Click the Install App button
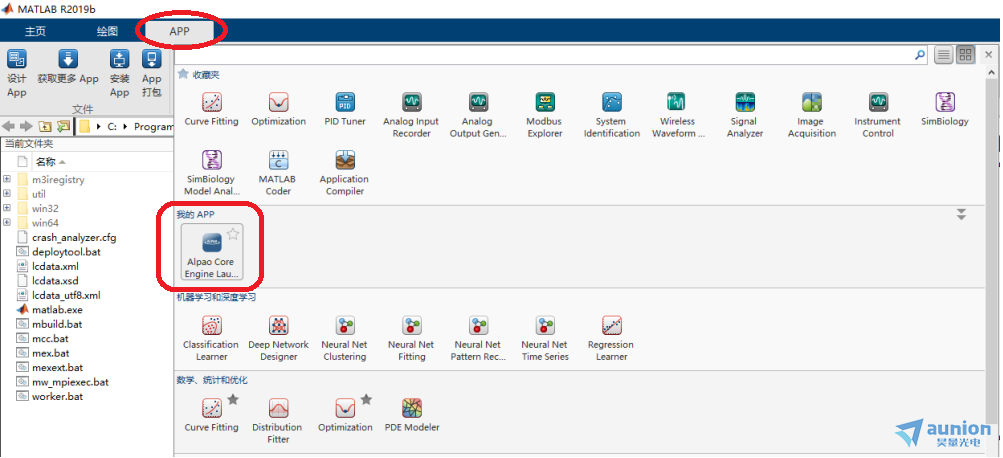The width and height of the screenshot is (1003, 458). (x=120, y=73)
